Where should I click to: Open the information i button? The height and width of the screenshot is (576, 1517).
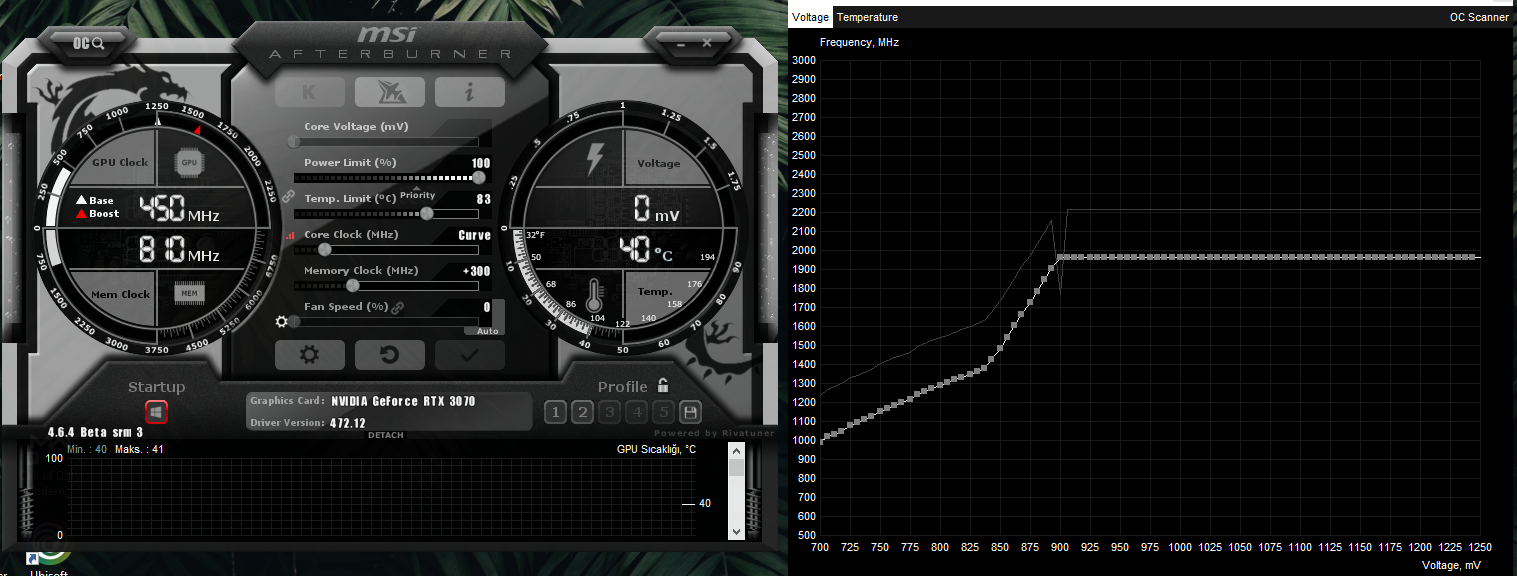tap(470, 92)
